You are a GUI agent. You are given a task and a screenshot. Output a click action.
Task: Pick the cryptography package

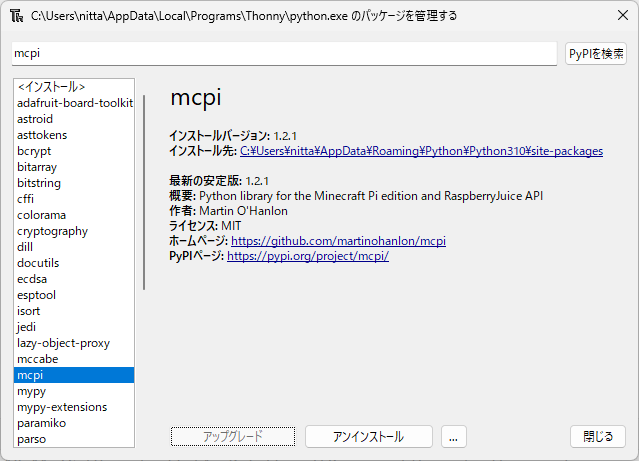[52, 231]
